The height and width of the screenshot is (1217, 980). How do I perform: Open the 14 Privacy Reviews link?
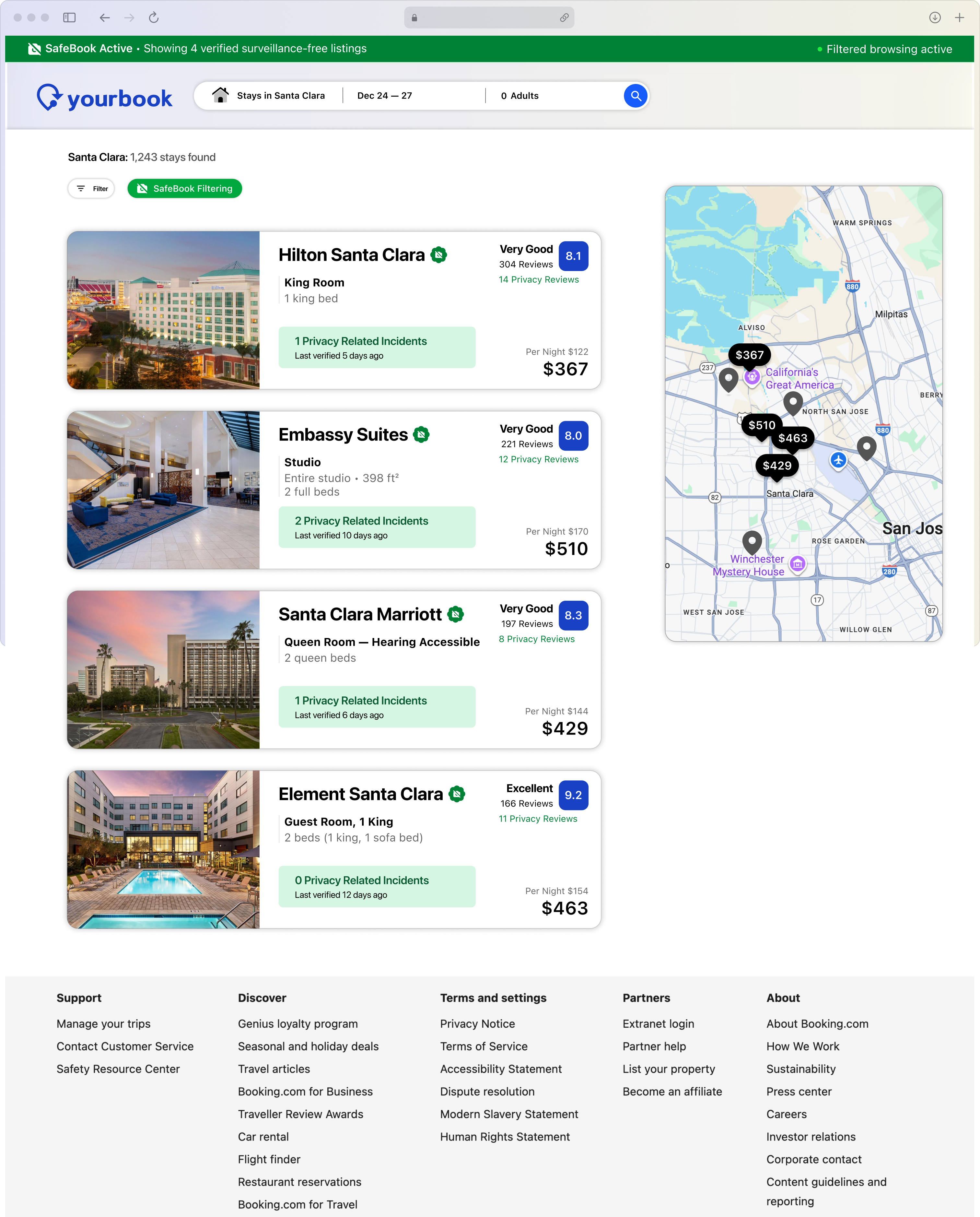pyautogui.click(x=539, y=279)
